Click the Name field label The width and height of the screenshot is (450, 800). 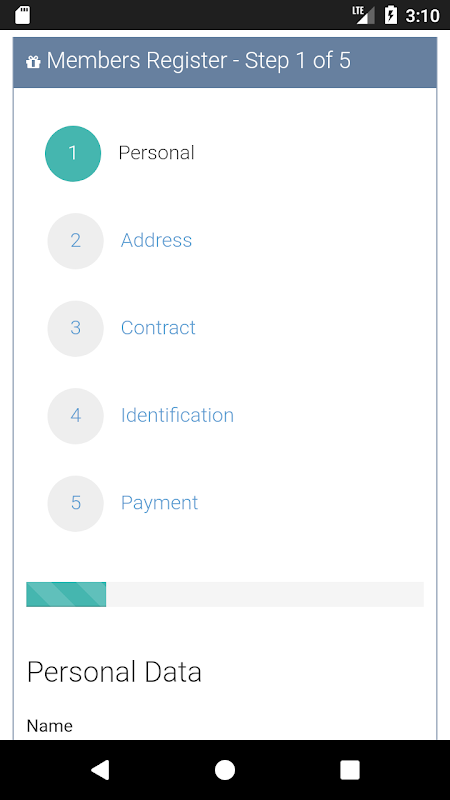click(x=49, y=726)
